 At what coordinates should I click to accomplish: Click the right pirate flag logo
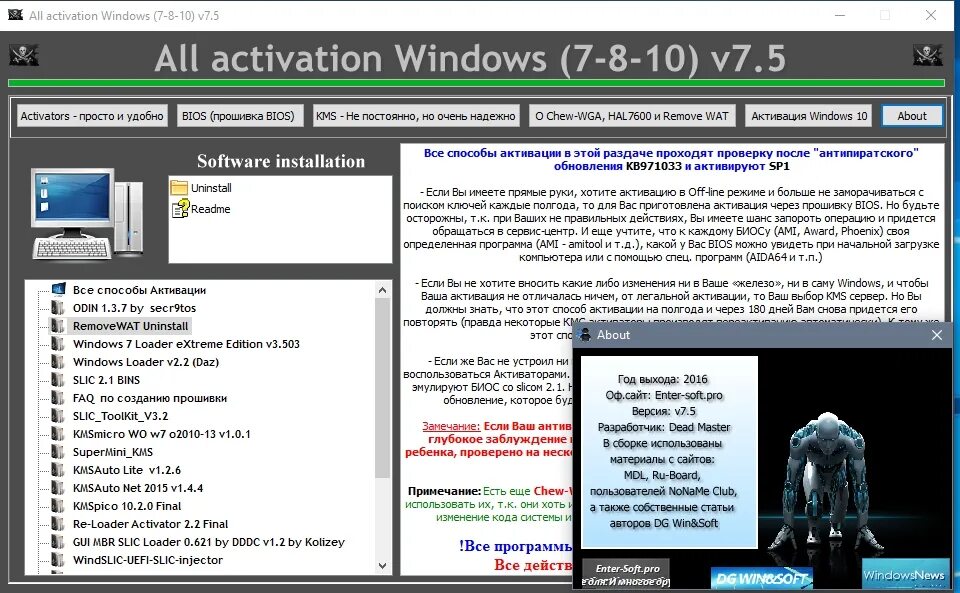tap(928, 56)
